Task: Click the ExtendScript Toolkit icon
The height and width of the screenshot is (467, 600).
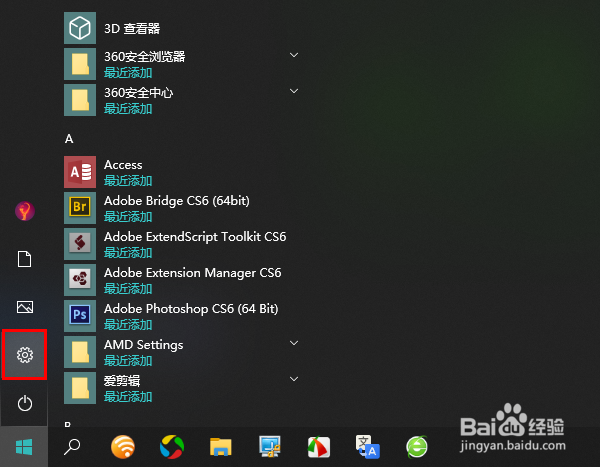Action: point(80,244)
